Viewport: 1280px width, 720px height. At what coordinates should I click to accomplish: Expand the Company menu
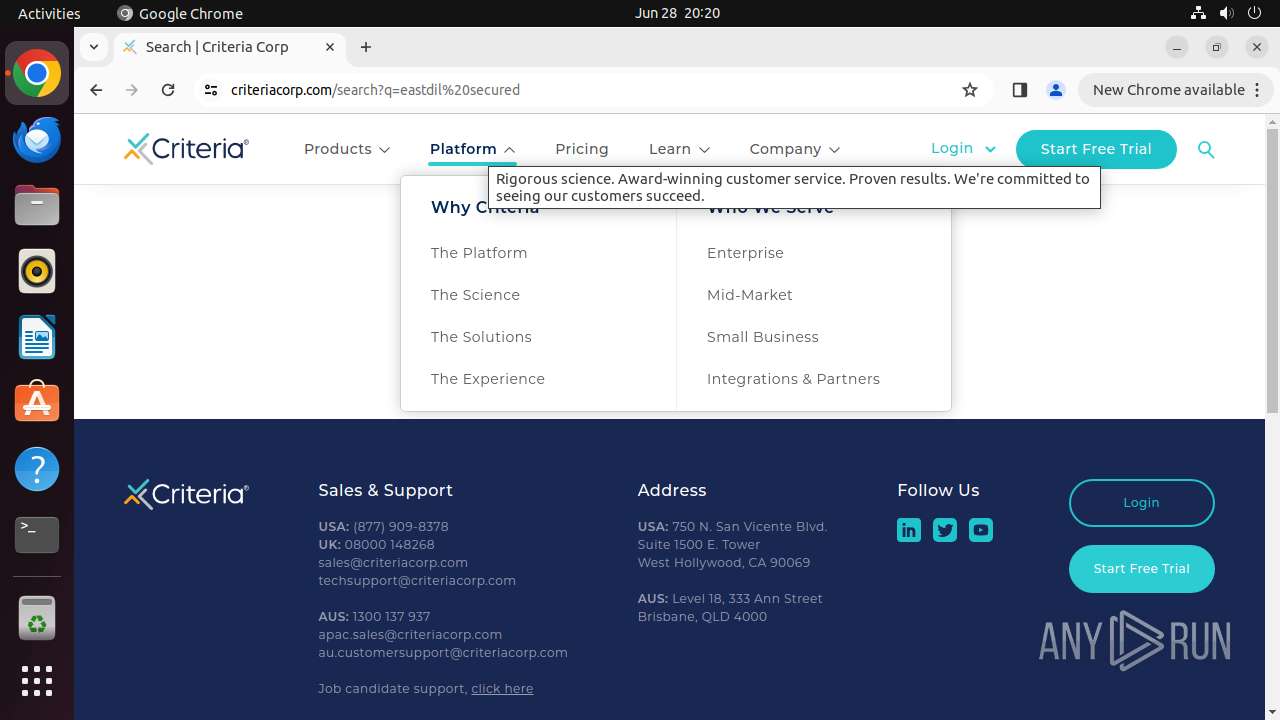point(795,149)
